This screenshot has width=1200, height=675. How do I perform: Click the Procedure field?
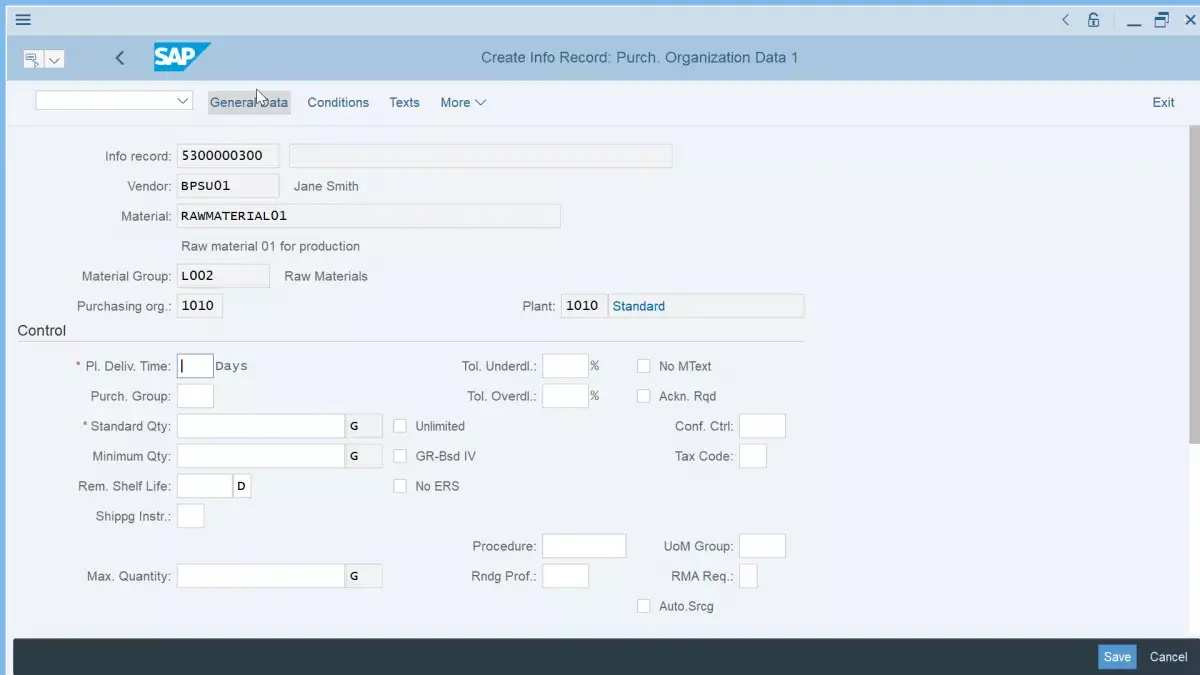(584, 546)
